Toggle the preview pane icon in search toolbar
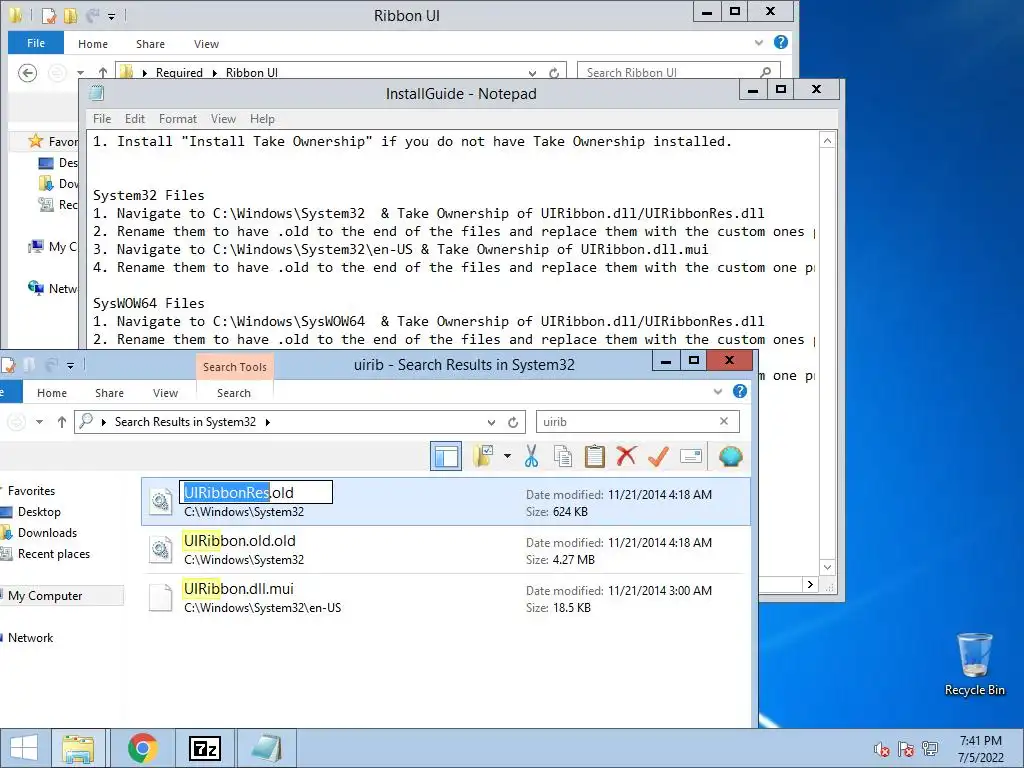Screen dimensions: 1024x768 click(446, 456)
